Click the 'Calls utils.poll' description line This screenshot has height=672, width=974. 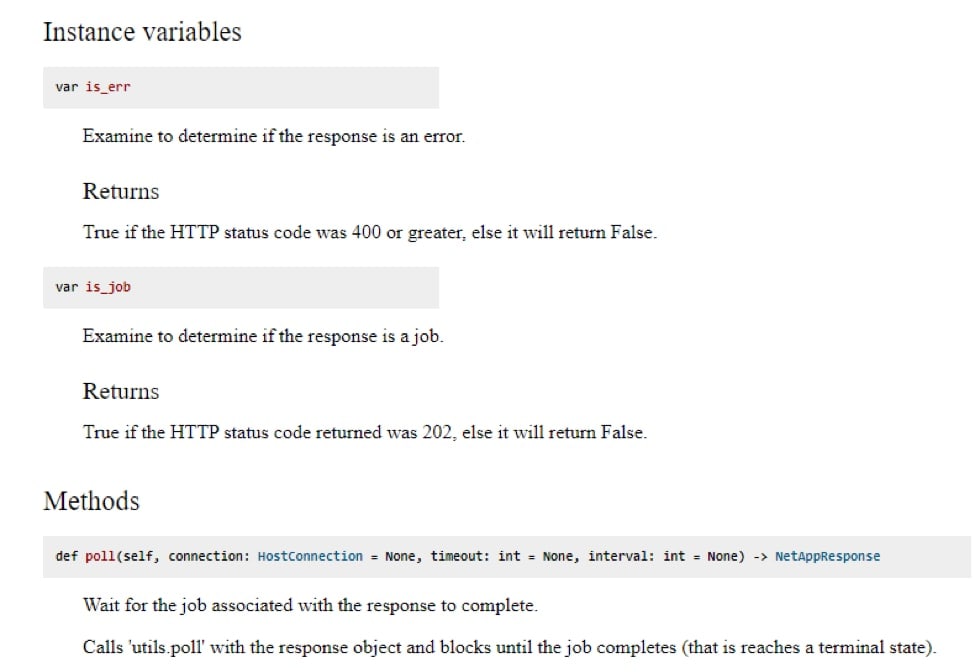(509, 647)
